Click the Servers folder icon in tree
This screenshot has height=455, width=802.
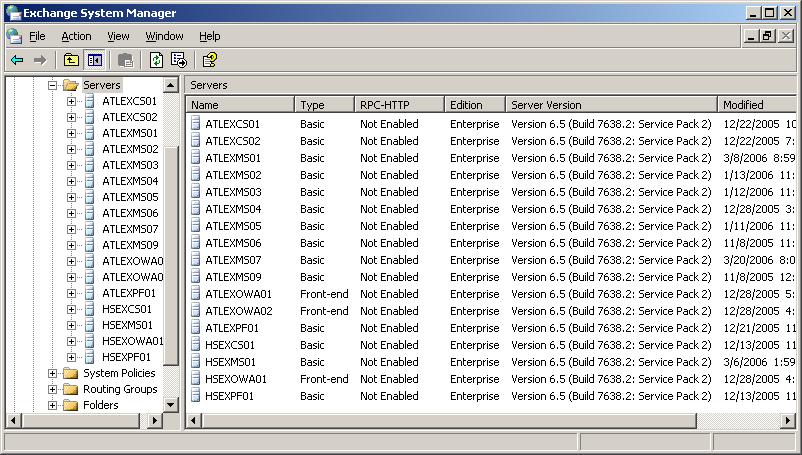71,85
